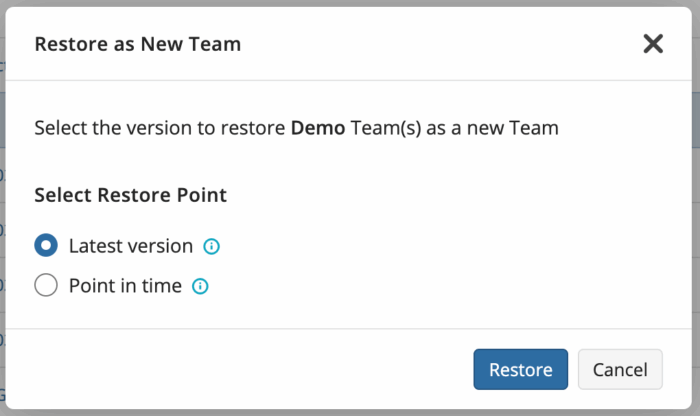Click the 'Restore as New Team' dialog title

point(138,44)
